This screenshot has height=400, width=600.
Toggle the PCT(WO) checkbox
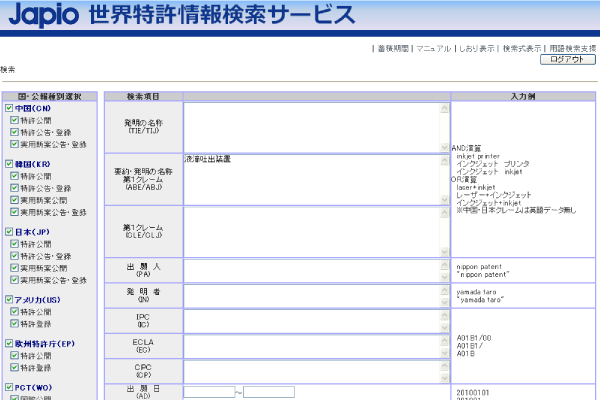click(x=8, y=384)
